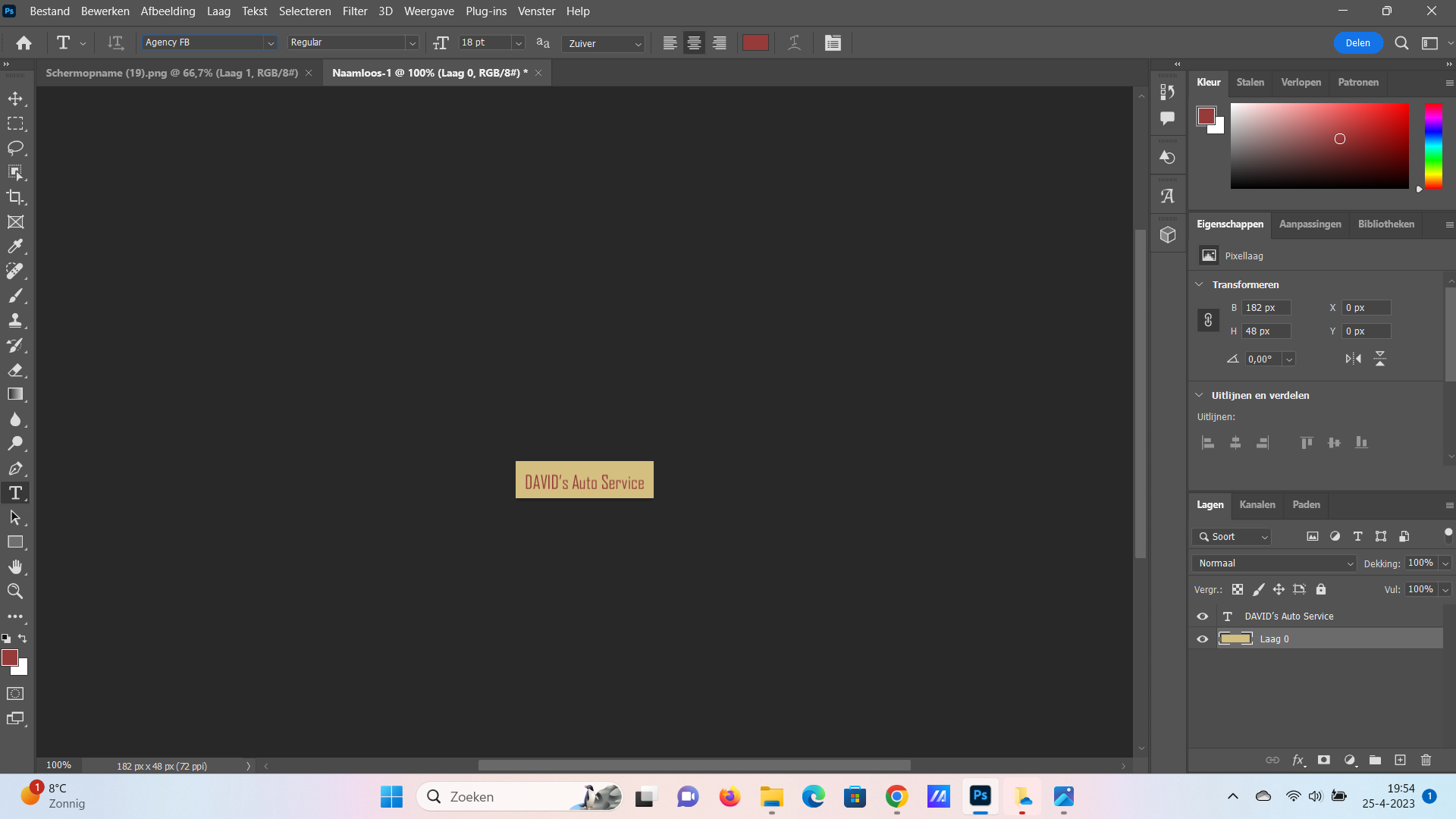Select the Eraser tool
The height and width of the screenshot is (819, 1456).
click(x=15, y=370)
